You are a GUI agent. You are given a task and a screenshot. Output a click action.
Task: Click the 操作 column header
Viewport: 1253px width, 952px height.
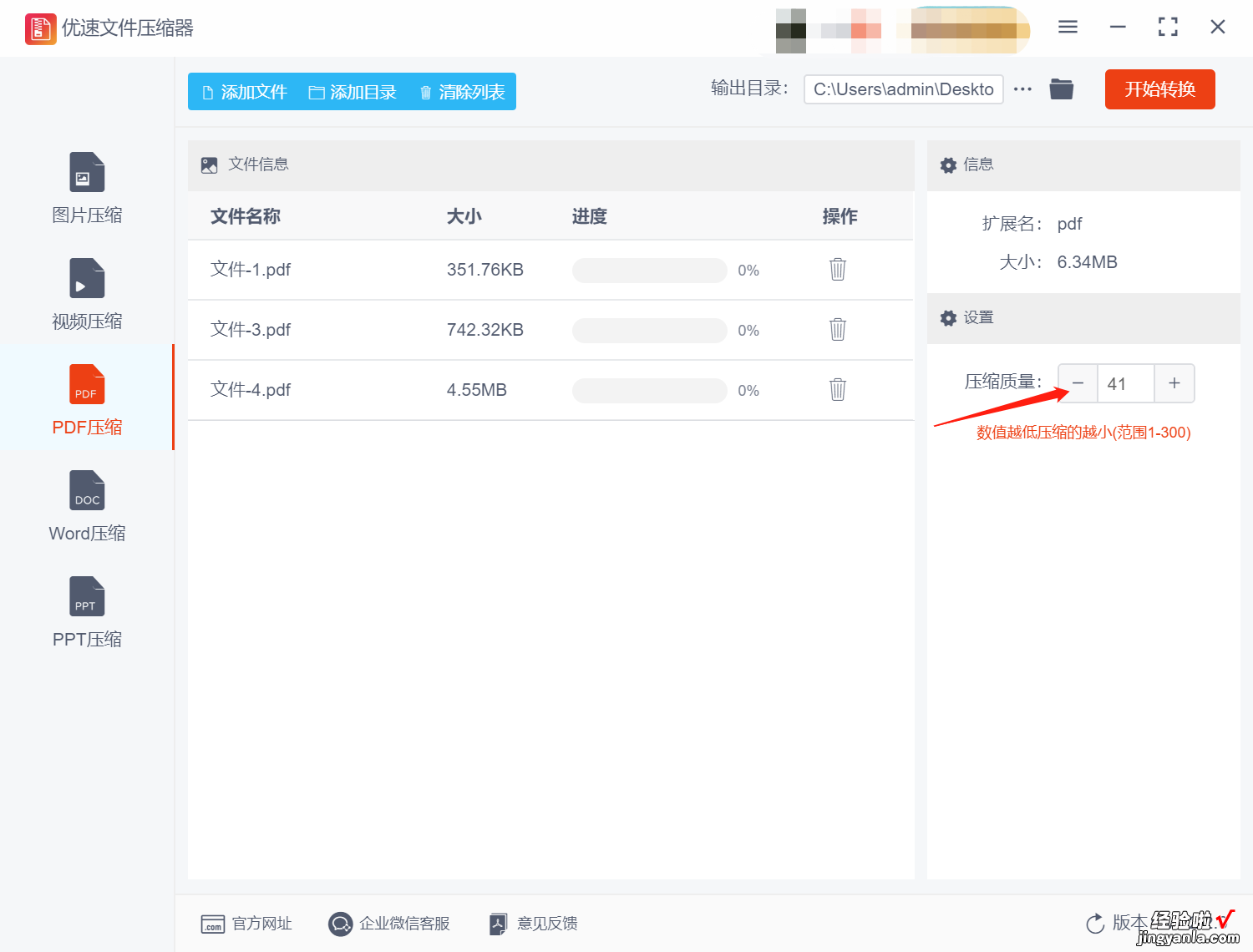coord(840,216)
